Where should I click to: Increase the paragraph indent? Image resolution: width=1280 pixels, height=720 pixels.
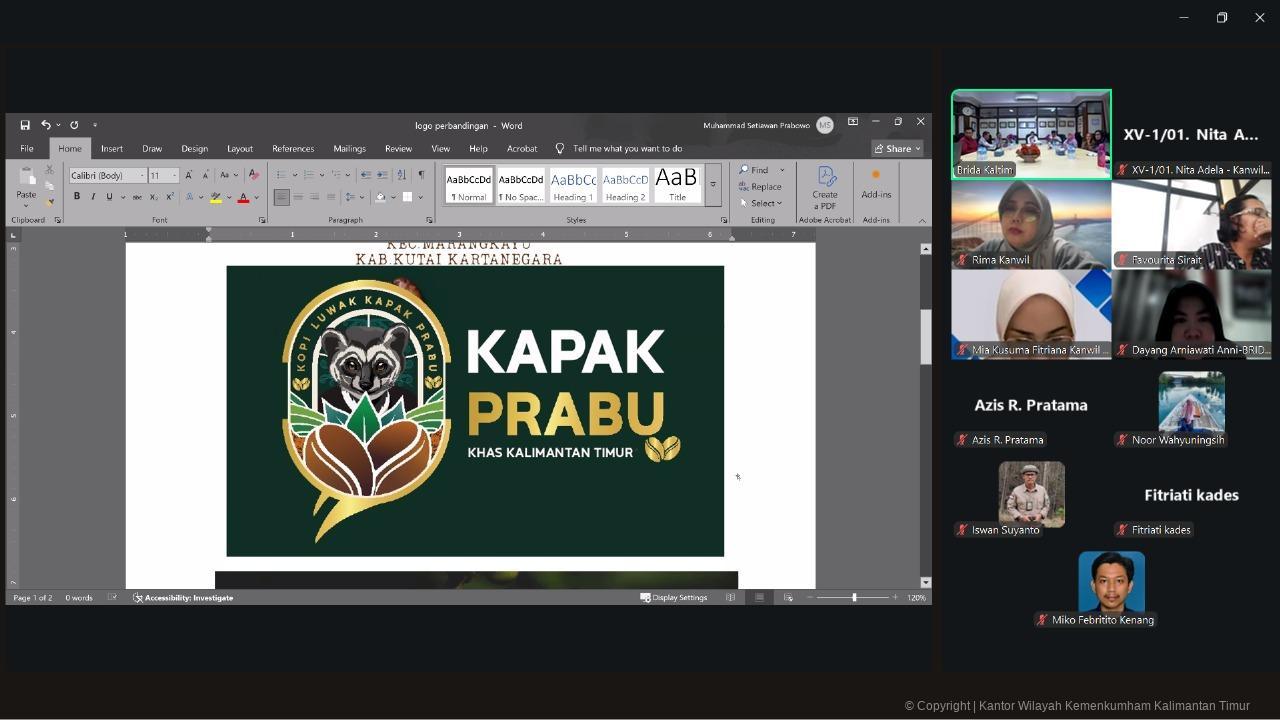coord(382,175)
